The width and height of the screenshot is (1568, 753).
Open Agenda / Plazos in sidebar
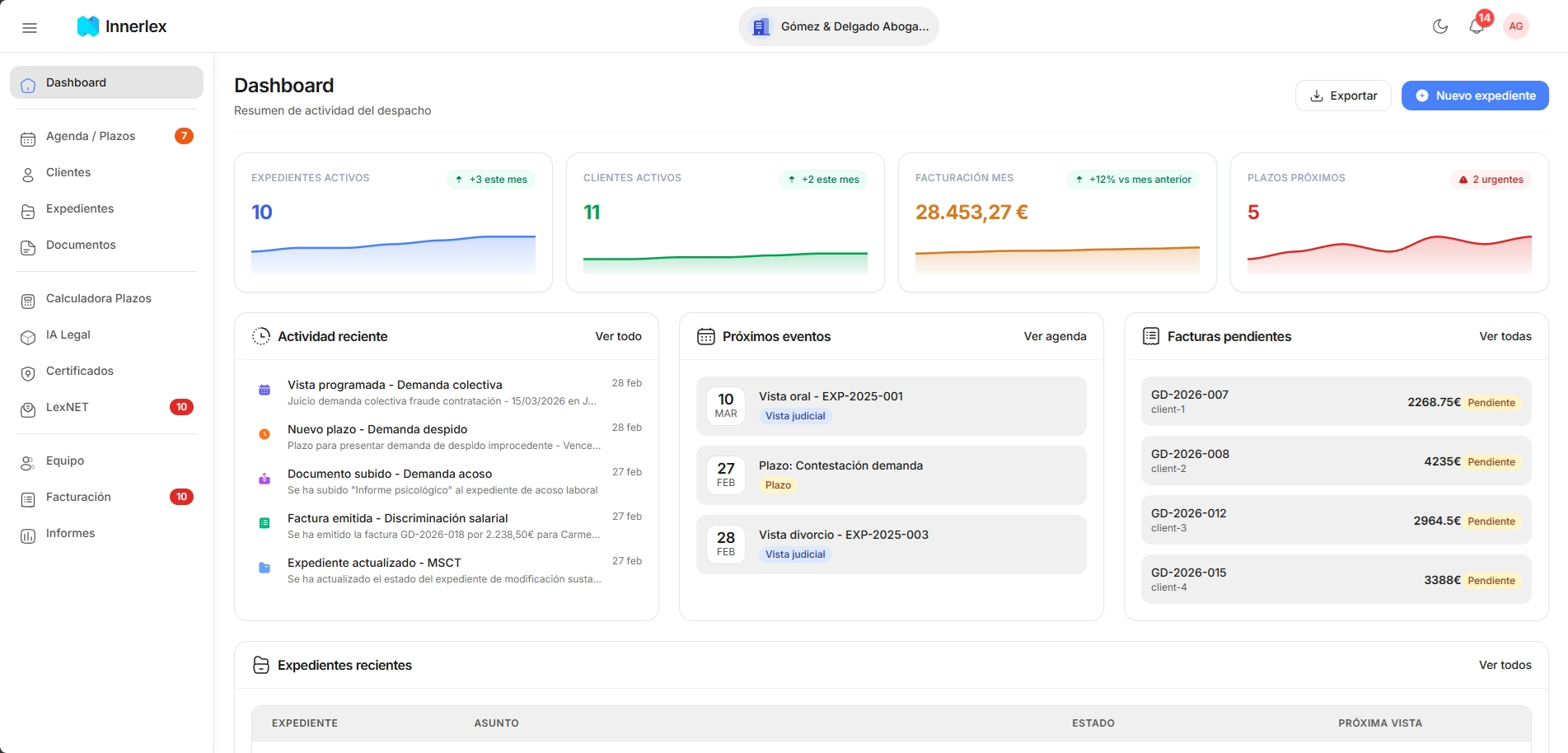(x=106, y=136)
